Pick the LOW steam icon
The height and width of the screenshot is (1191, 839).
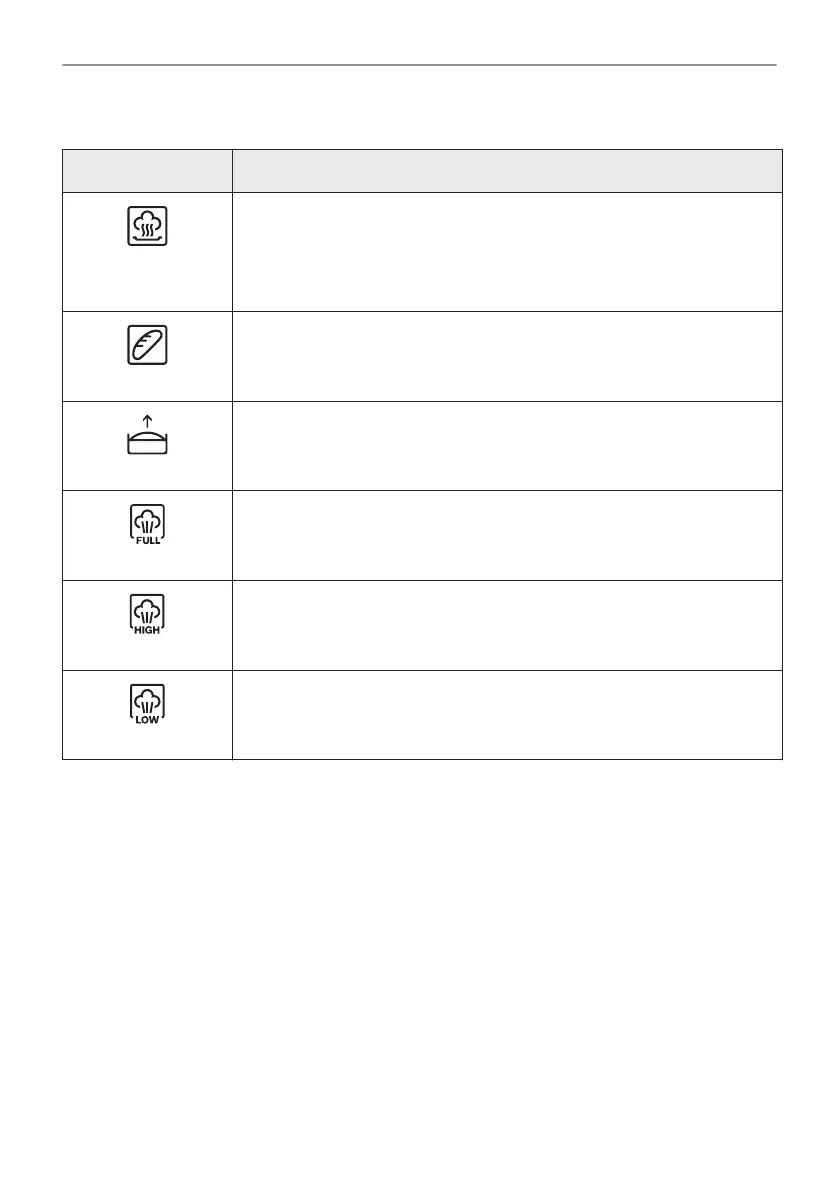147,704
